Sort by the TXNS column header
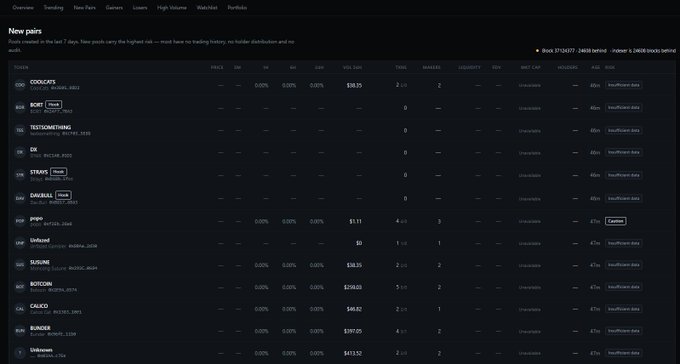This screenshot has width=680, height=364. pos(401,68)
